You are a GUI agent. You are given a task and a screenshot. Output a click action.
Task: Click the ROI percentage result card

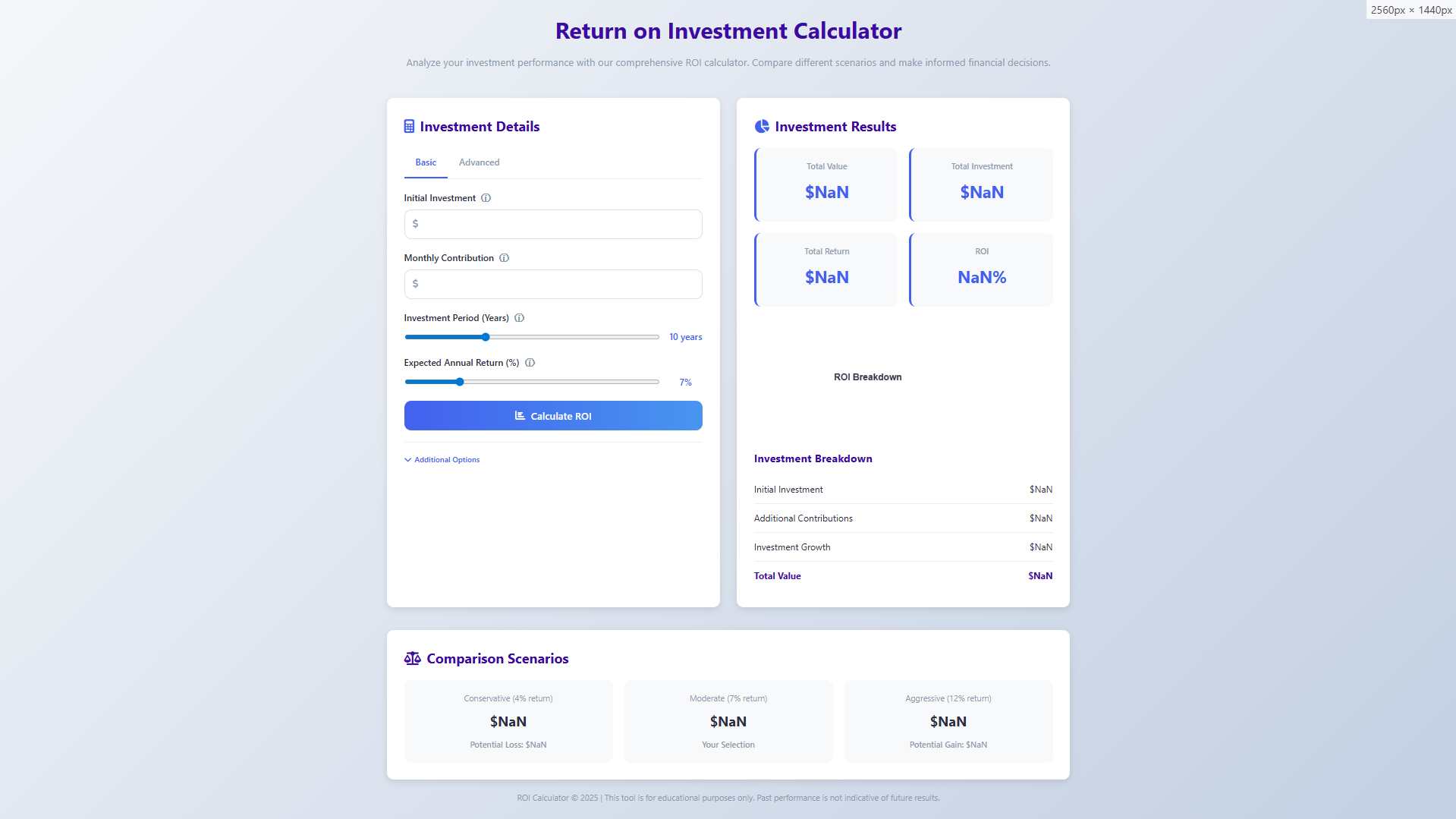click(x=981, y=269)
